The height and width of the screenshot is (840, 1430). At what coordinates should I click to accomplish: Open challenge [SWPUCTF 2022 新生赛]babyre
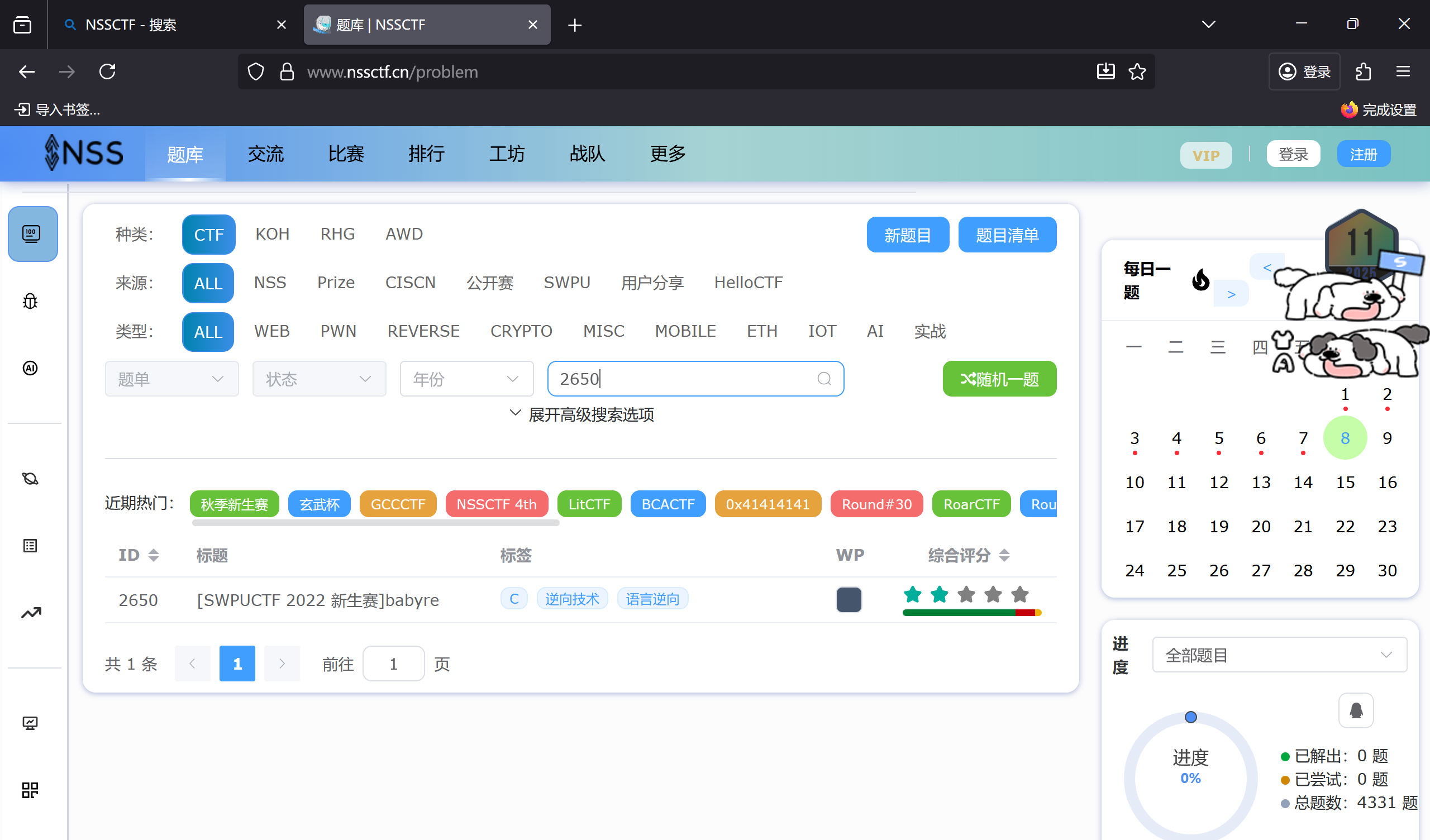317,600
